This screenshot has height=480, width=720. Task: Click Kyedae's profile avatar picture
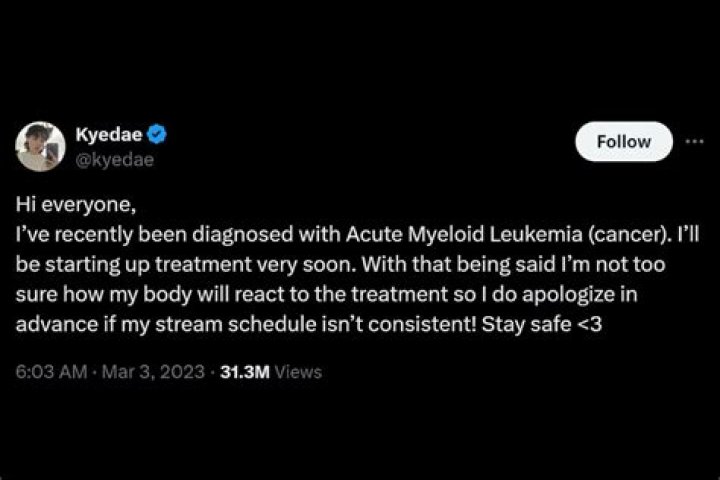pos(40,146)
